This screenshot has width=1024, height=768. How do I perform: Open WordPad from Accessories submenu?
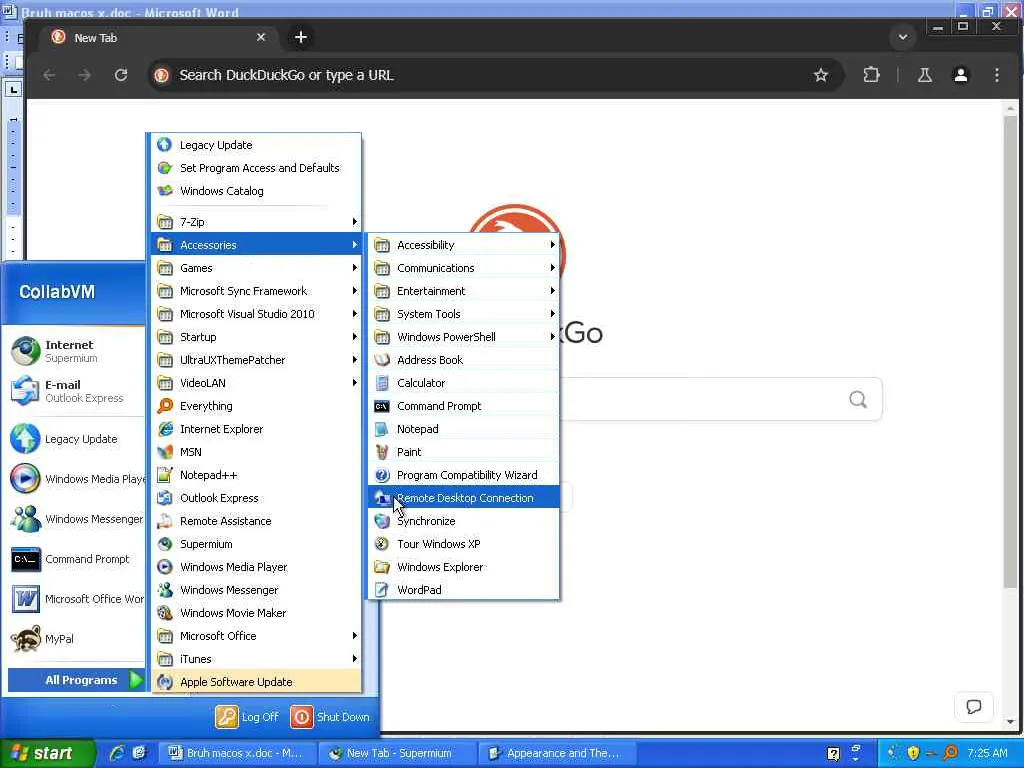point(464,590)
